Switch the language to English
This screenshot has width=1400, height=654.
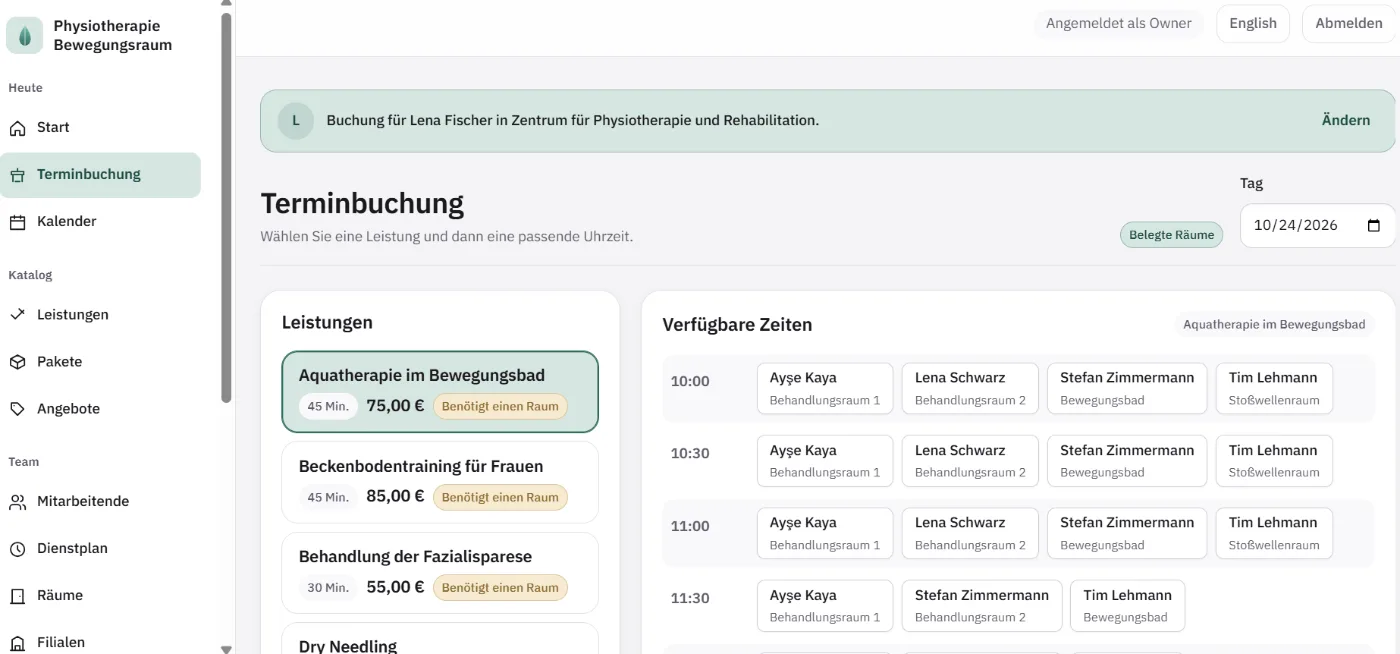click(x=1253, y=24)
